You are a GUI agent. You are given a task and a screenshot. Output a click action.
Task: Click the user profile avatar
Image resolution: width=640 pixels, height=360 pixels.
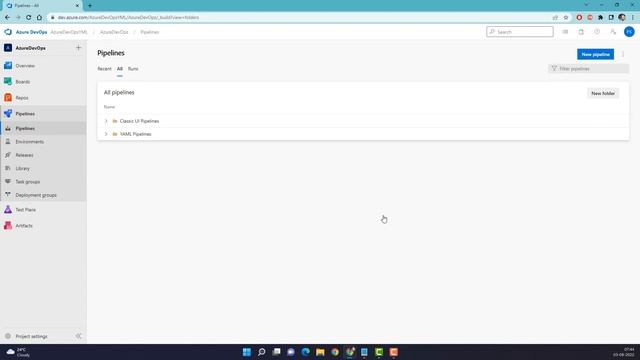pos(629,32)
